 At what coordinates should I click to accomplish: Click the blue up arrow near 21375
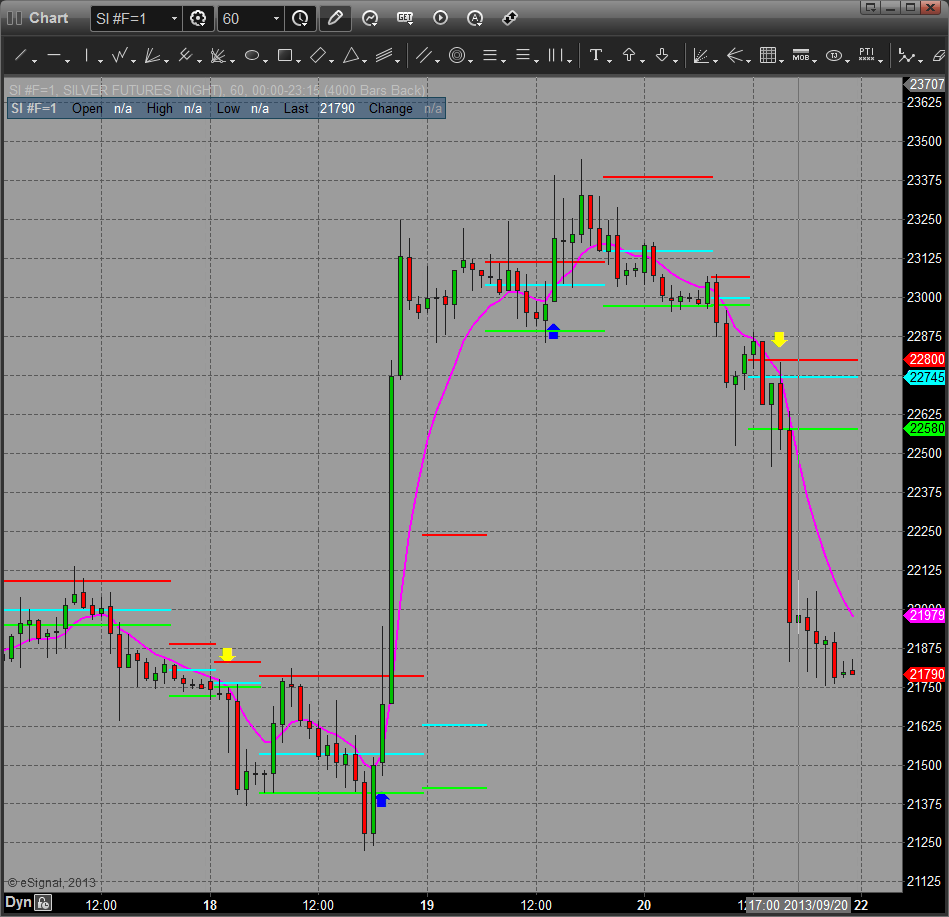coord(381,800)
